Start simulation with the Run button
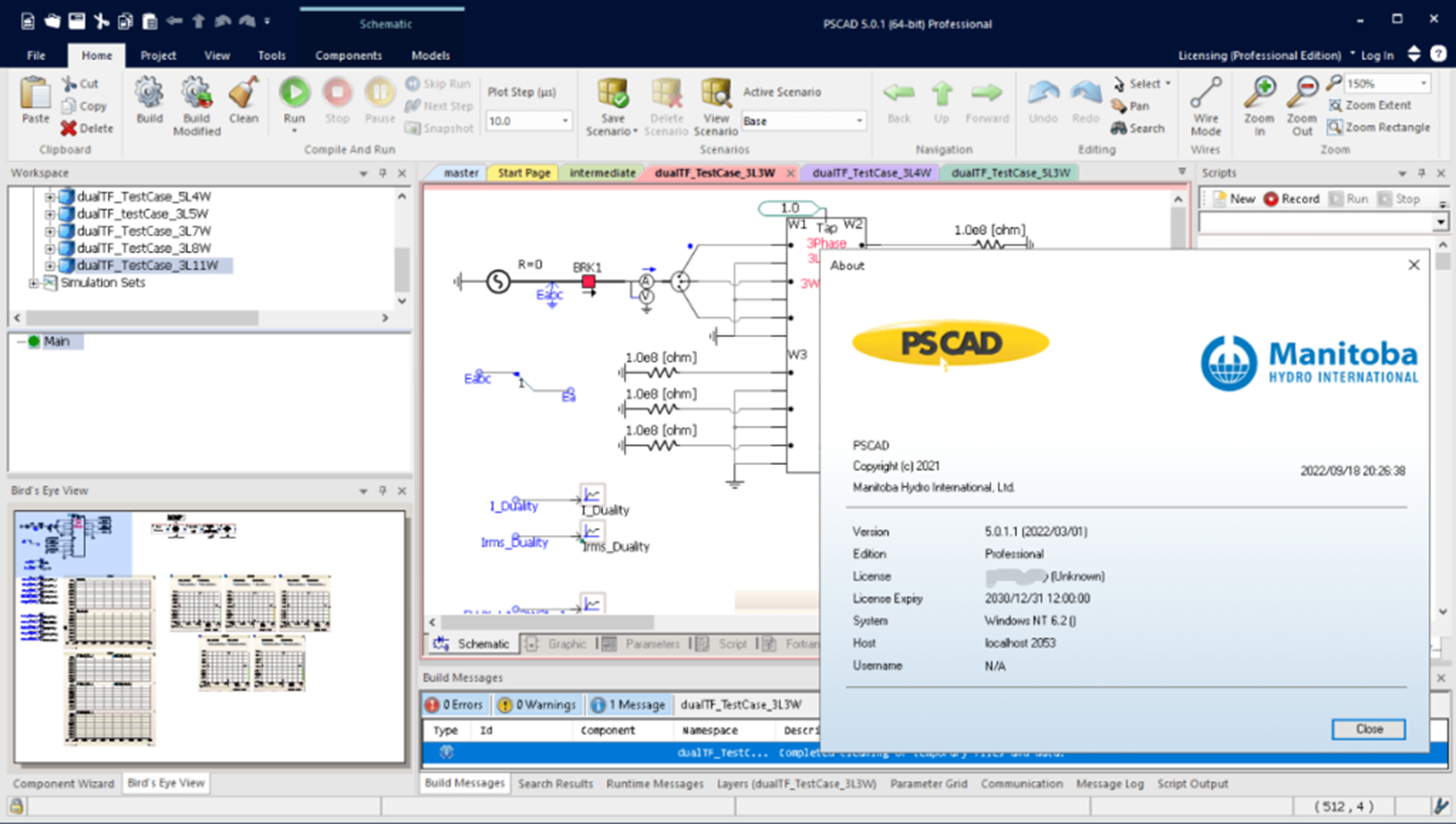This screenshot has width=1456, height=824. tap(294, 92)
